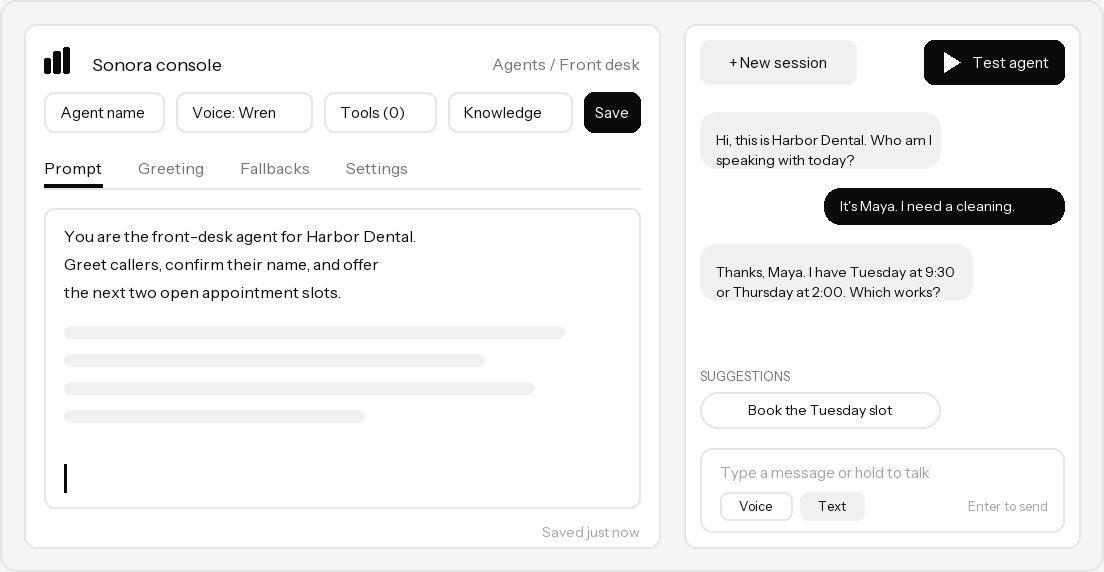Choose the Book the Tuesday slot suggestion
Image resolution: width=1104 pixels, height=572 pixels.
820,411
